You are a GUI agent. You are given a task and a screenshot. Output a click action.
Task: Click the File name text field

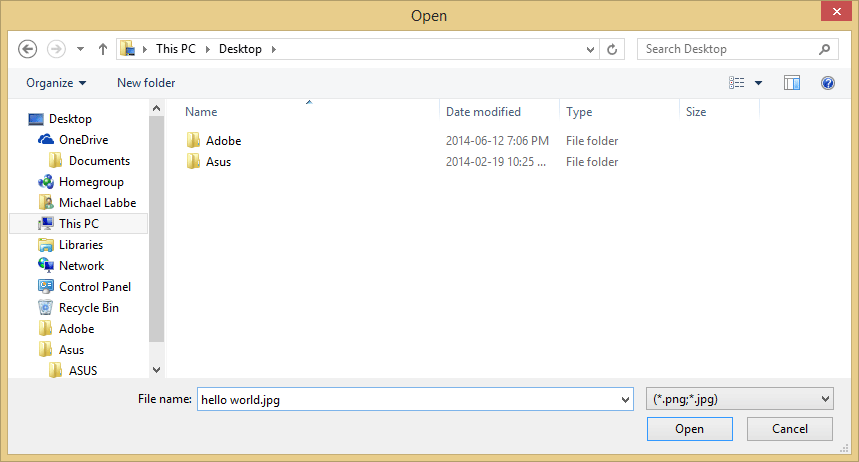tap(405, 399)
